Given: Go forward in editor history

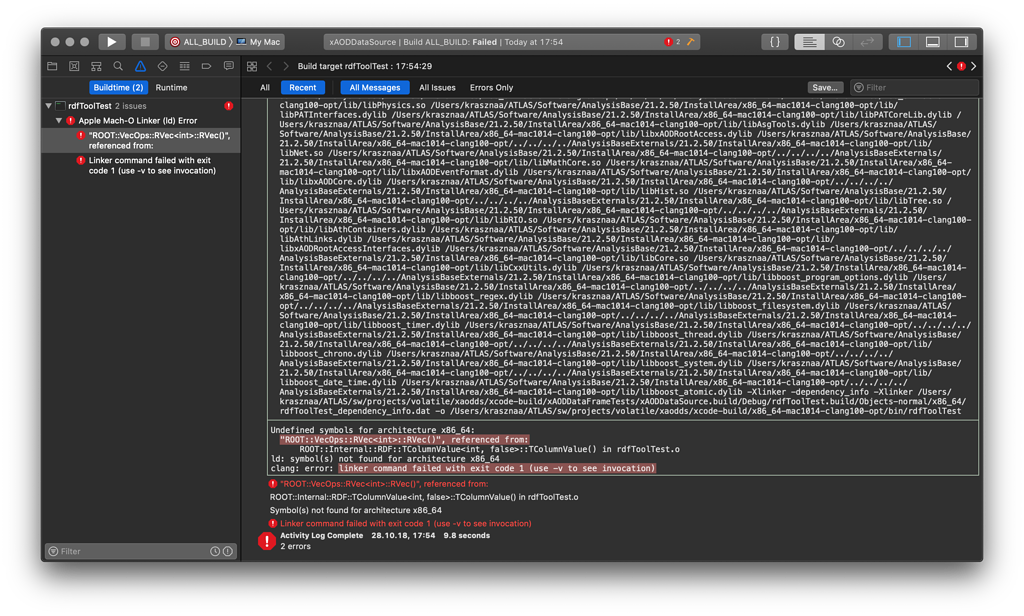Looking at the screenshot, I should tap(285, 66).
